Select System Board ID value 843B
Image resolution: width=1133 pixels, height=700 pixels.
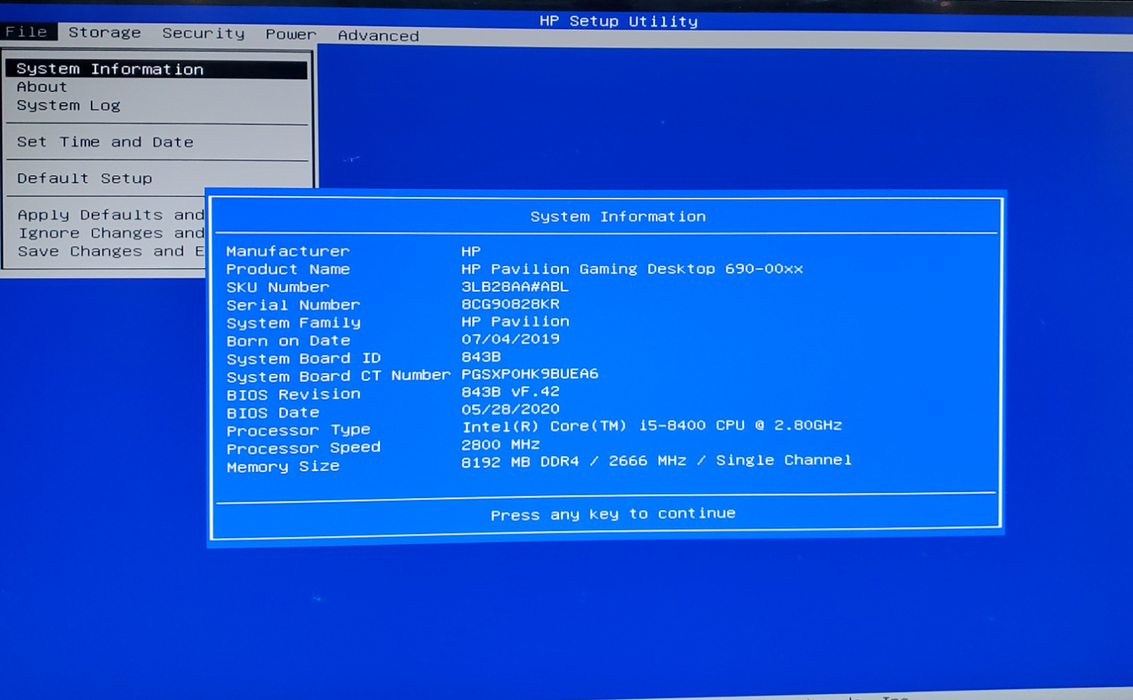pos(481,357)
